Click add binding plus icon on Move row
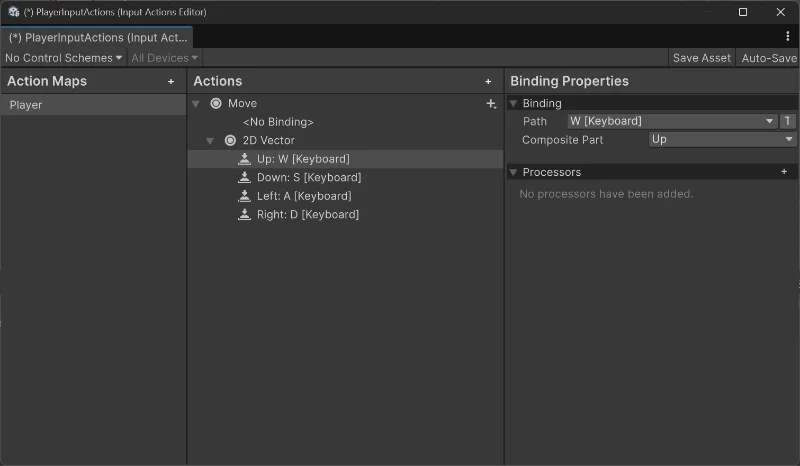 pyautogui.click(x=490, y=104)
